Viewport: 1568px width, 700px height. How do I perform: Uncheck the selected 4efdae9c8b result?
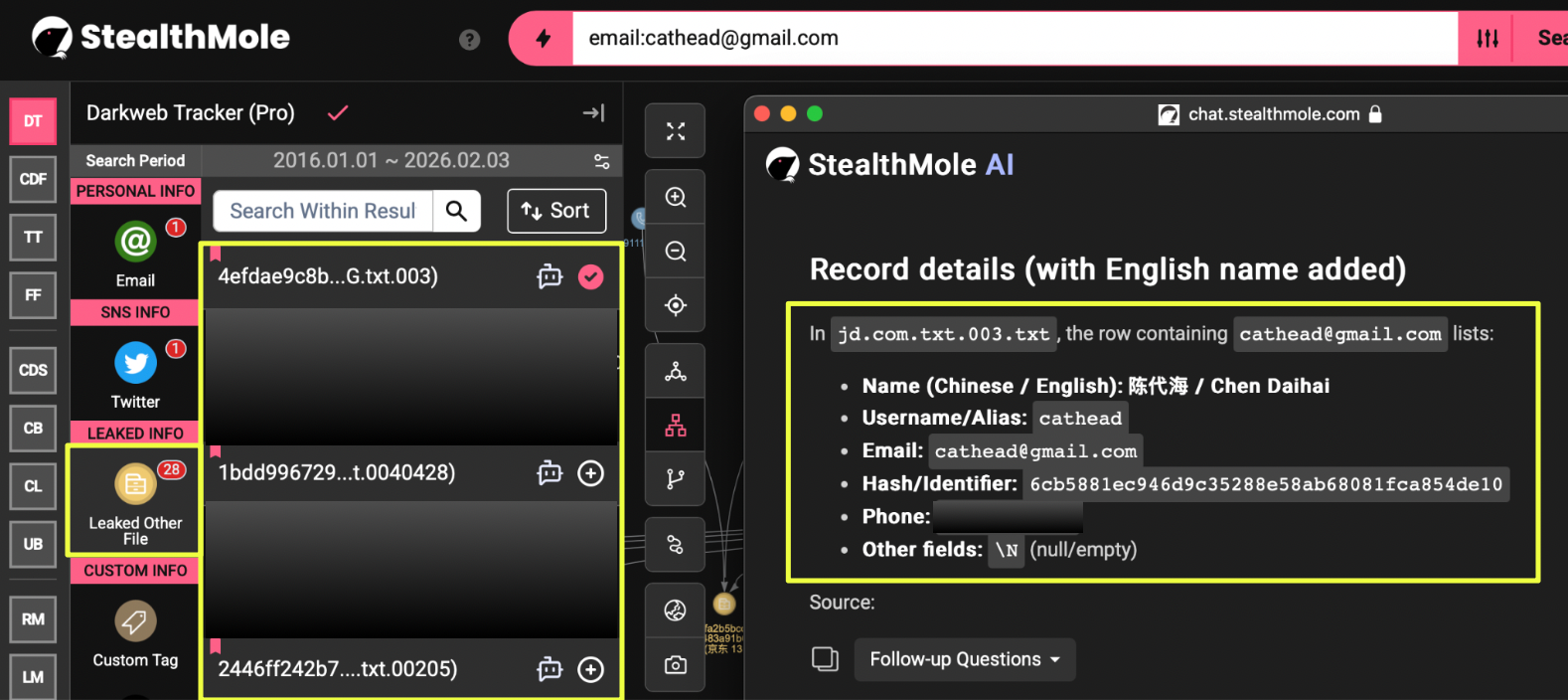tap(591, 276)
